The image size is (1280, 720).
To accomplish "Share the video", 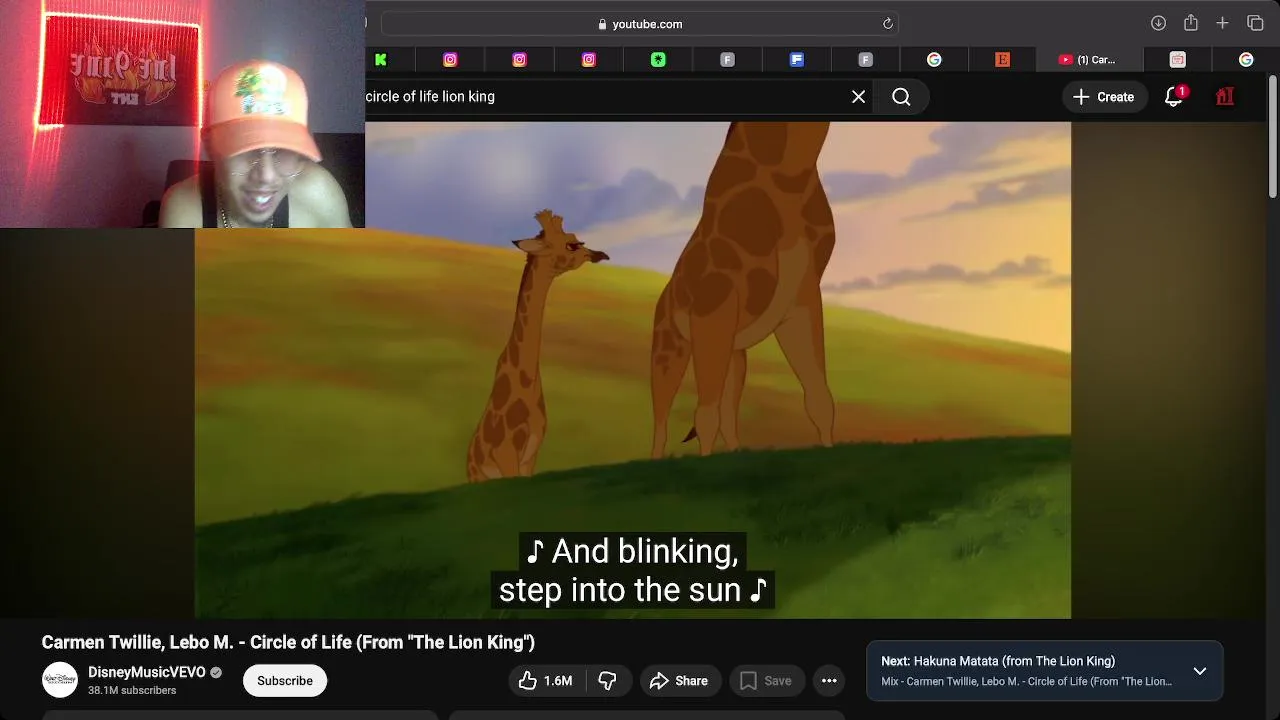I will 678,681.
